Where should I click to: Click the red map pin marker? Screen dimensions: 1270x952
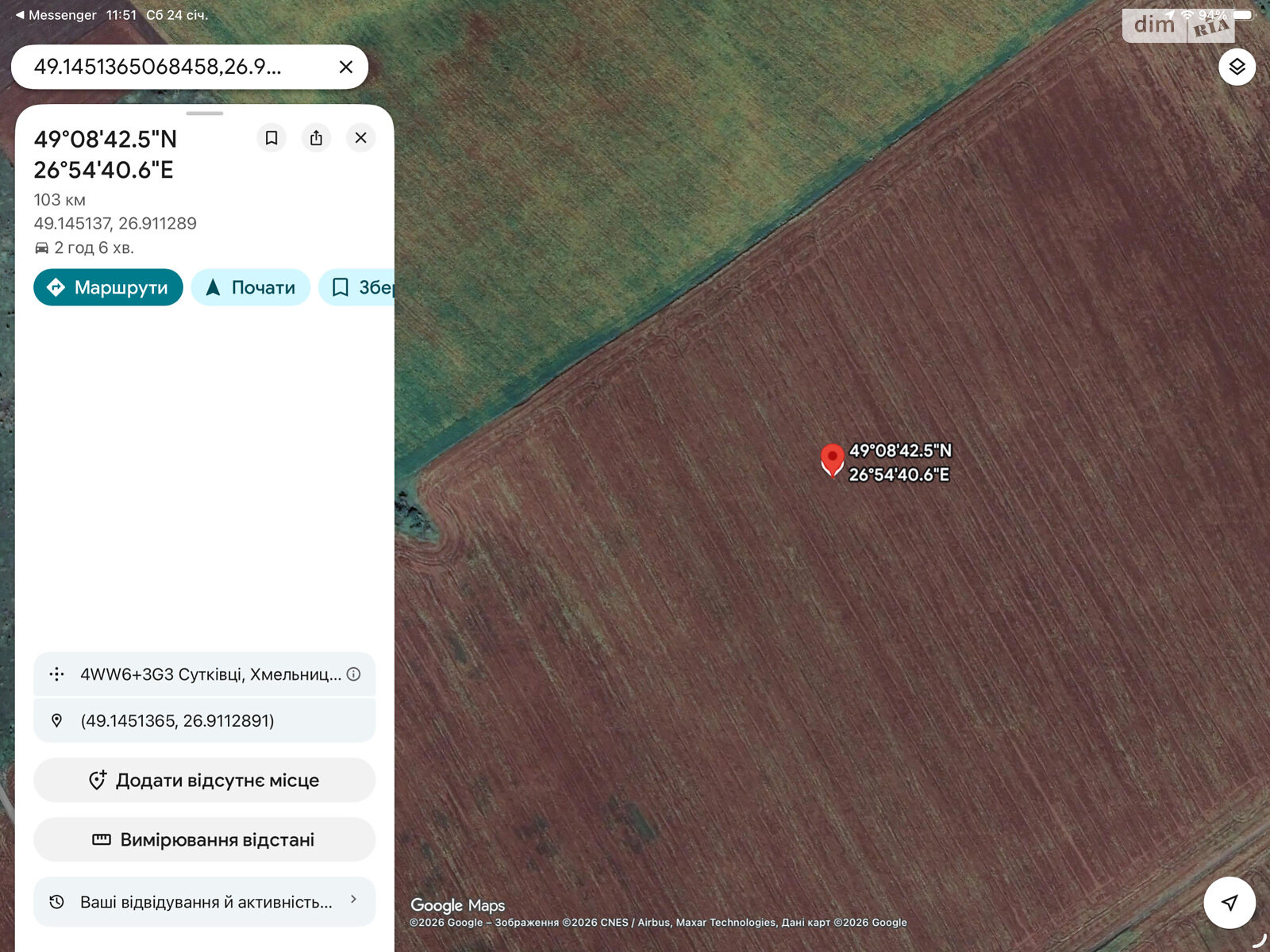(832, 460)
